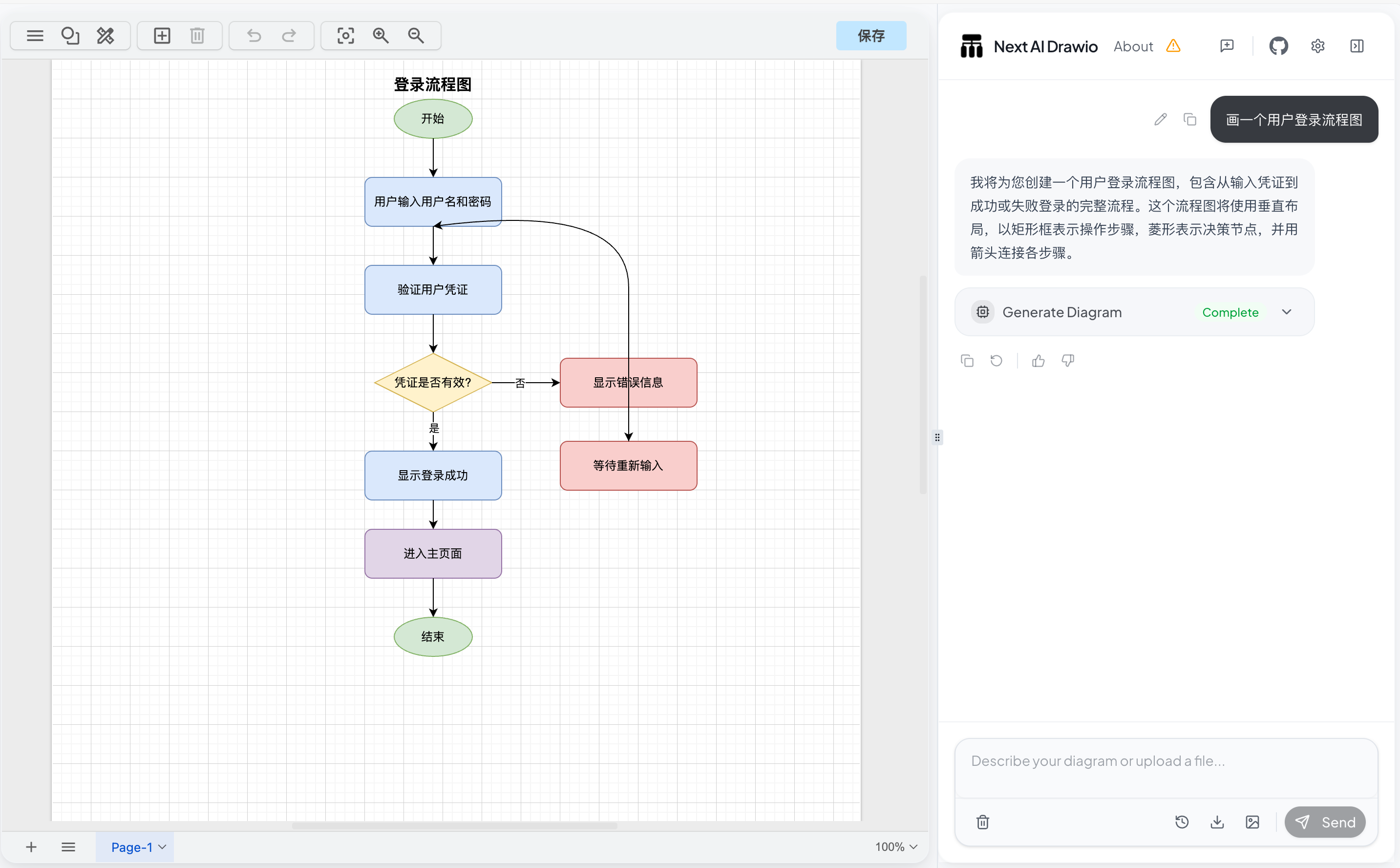Give the response a thumbs down

pyautogui.click(x=1067, y=361)
